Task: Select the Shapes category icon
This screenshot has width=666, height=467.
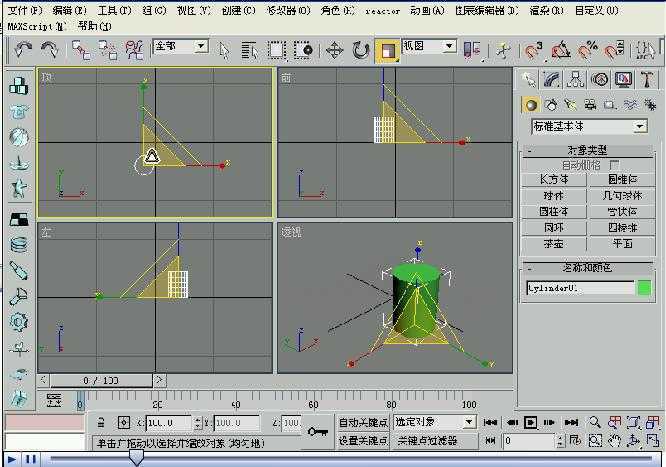Action: point(551,105)
